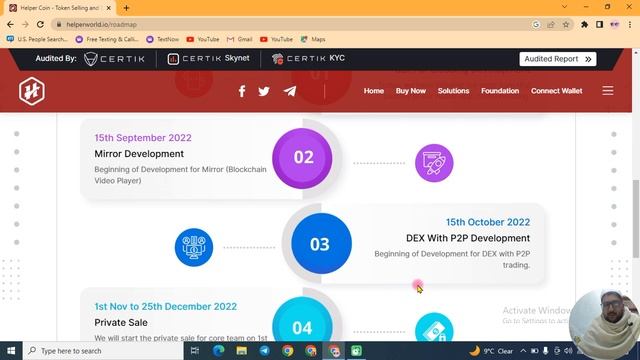640x360 pixels.
Task: Open Chrome side panel icon
Action: click(x=599, y=24)
